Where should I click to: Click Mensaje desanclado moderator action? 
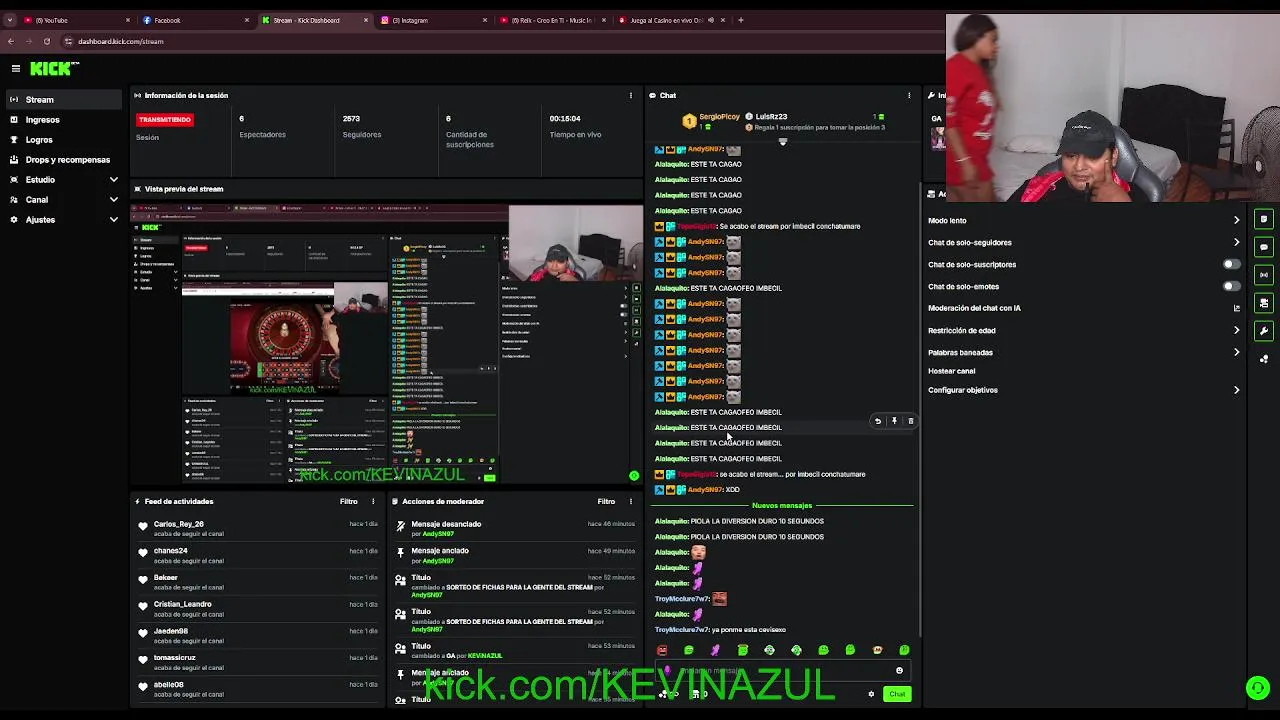[446, 524]
